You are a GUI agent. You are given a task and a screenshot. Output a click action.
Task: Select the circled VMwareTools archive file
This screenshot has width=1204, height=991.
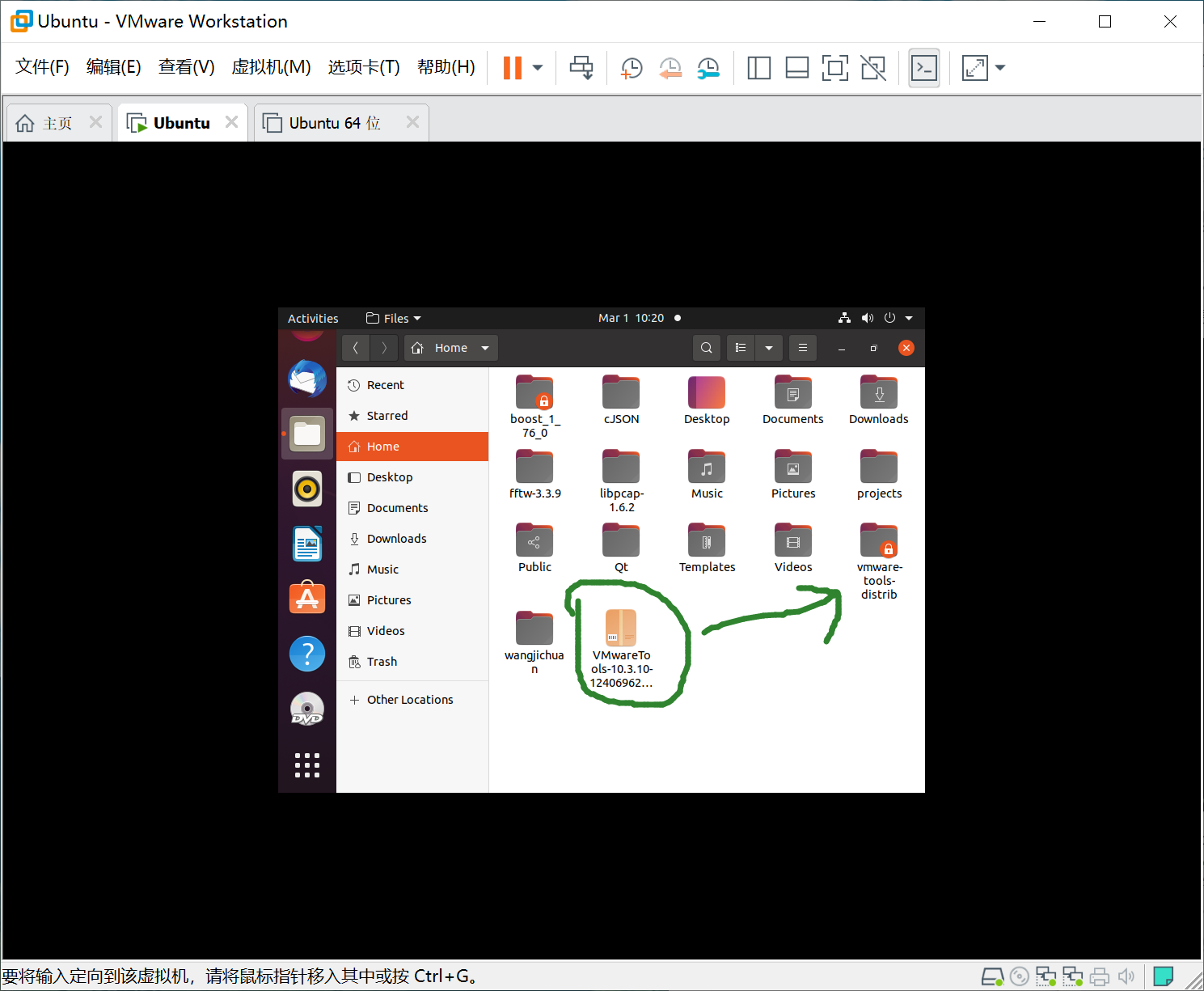tap(621, 628)
